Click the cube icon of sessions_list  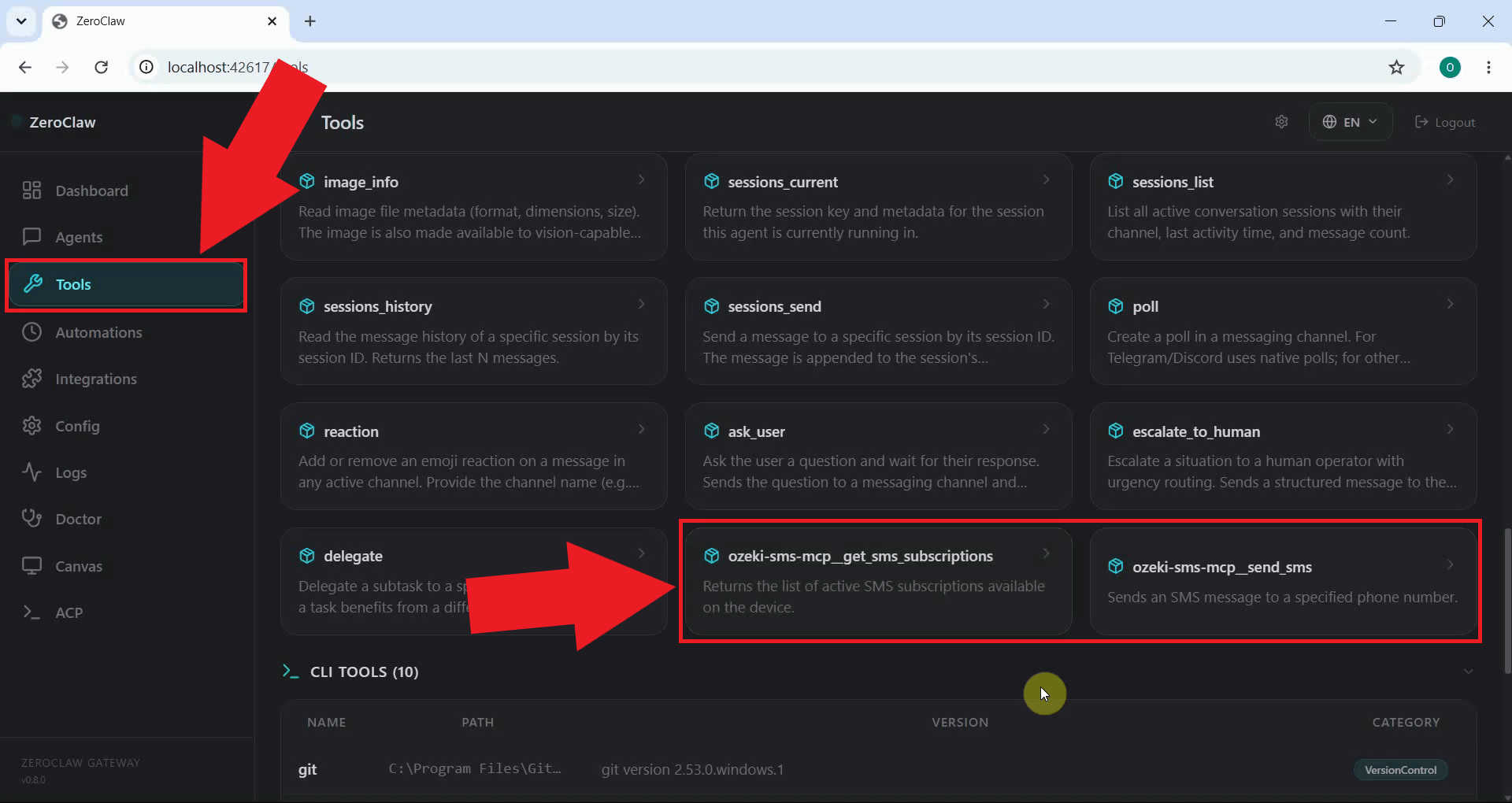1116,182
